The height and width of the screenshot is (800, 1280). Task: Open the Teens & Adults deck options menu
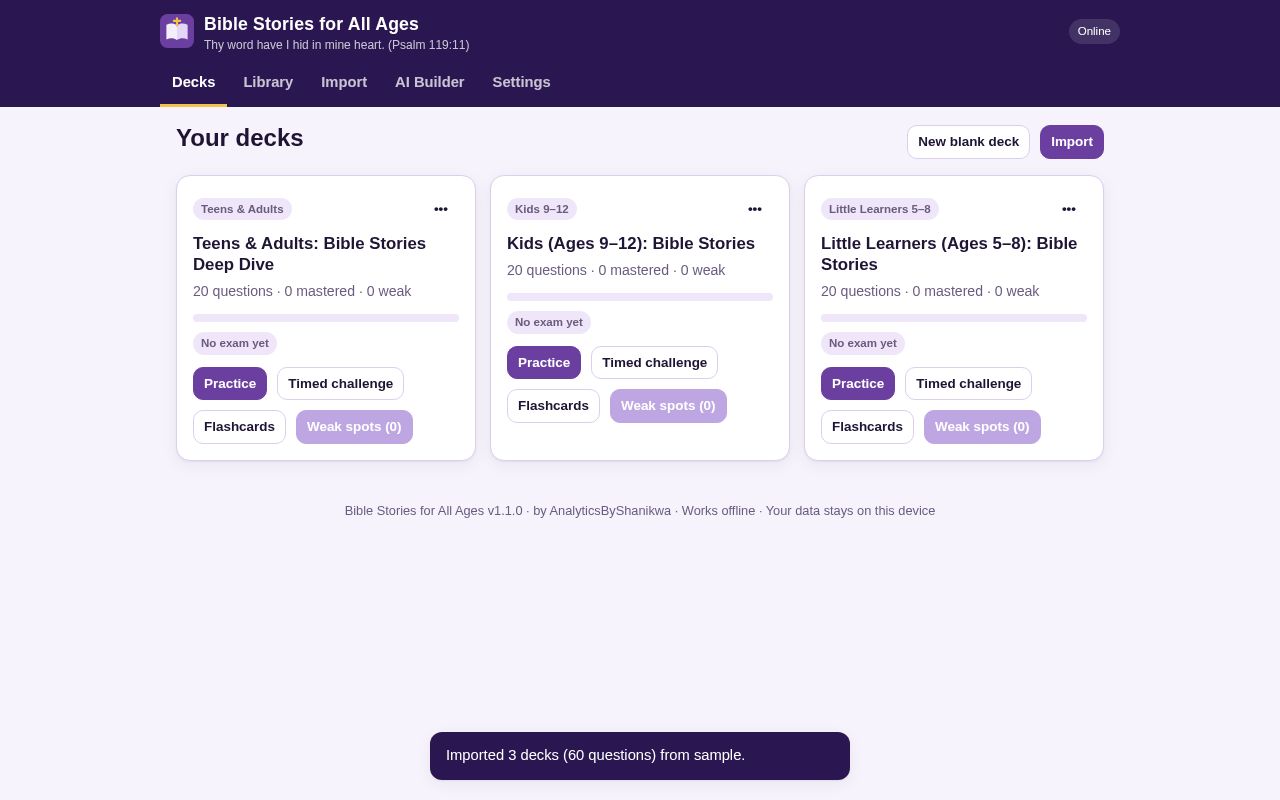(x=441, y=209)
